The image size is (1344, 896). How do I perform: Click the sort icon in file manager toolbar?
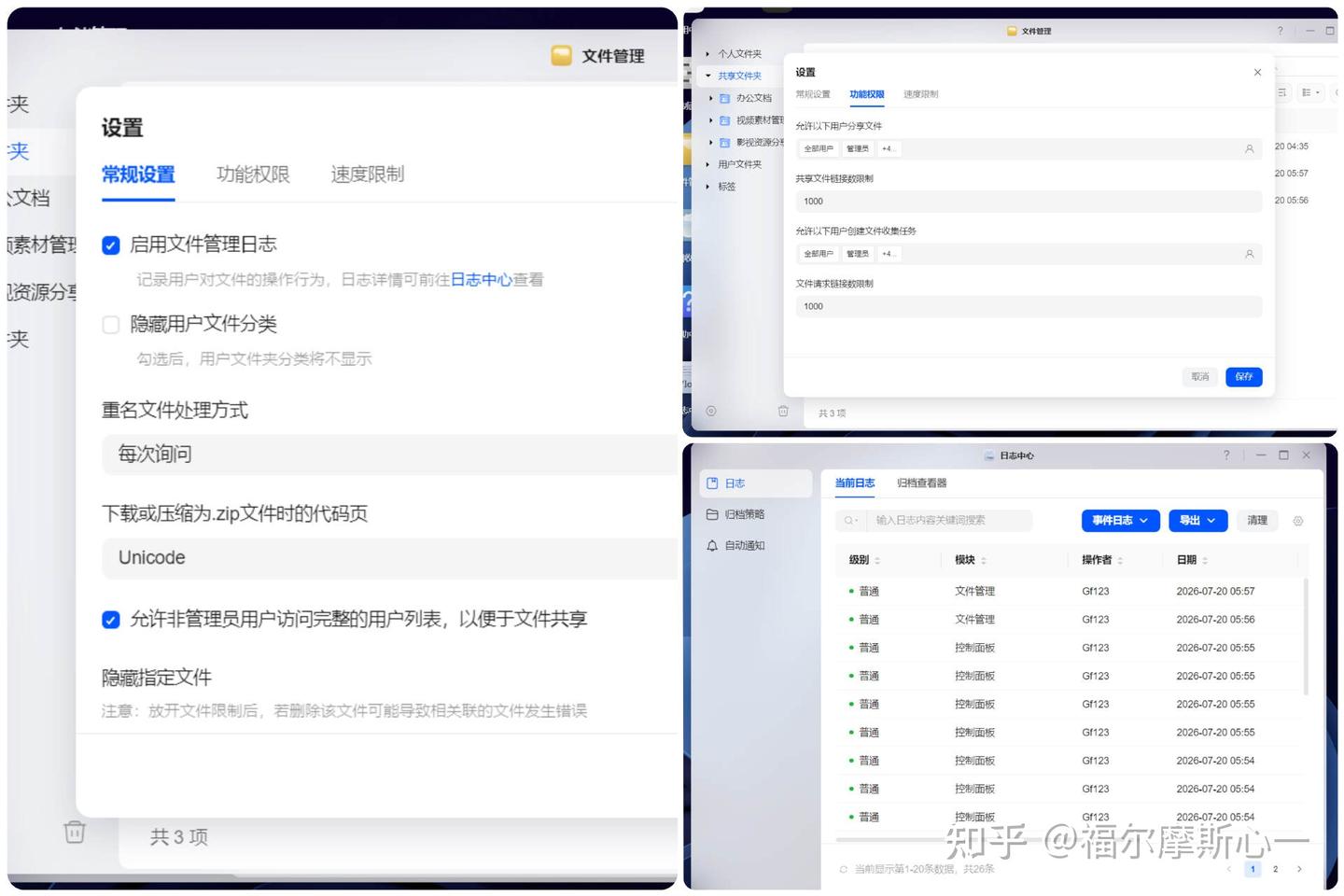pyautogui.click(x=1282, y=92)
